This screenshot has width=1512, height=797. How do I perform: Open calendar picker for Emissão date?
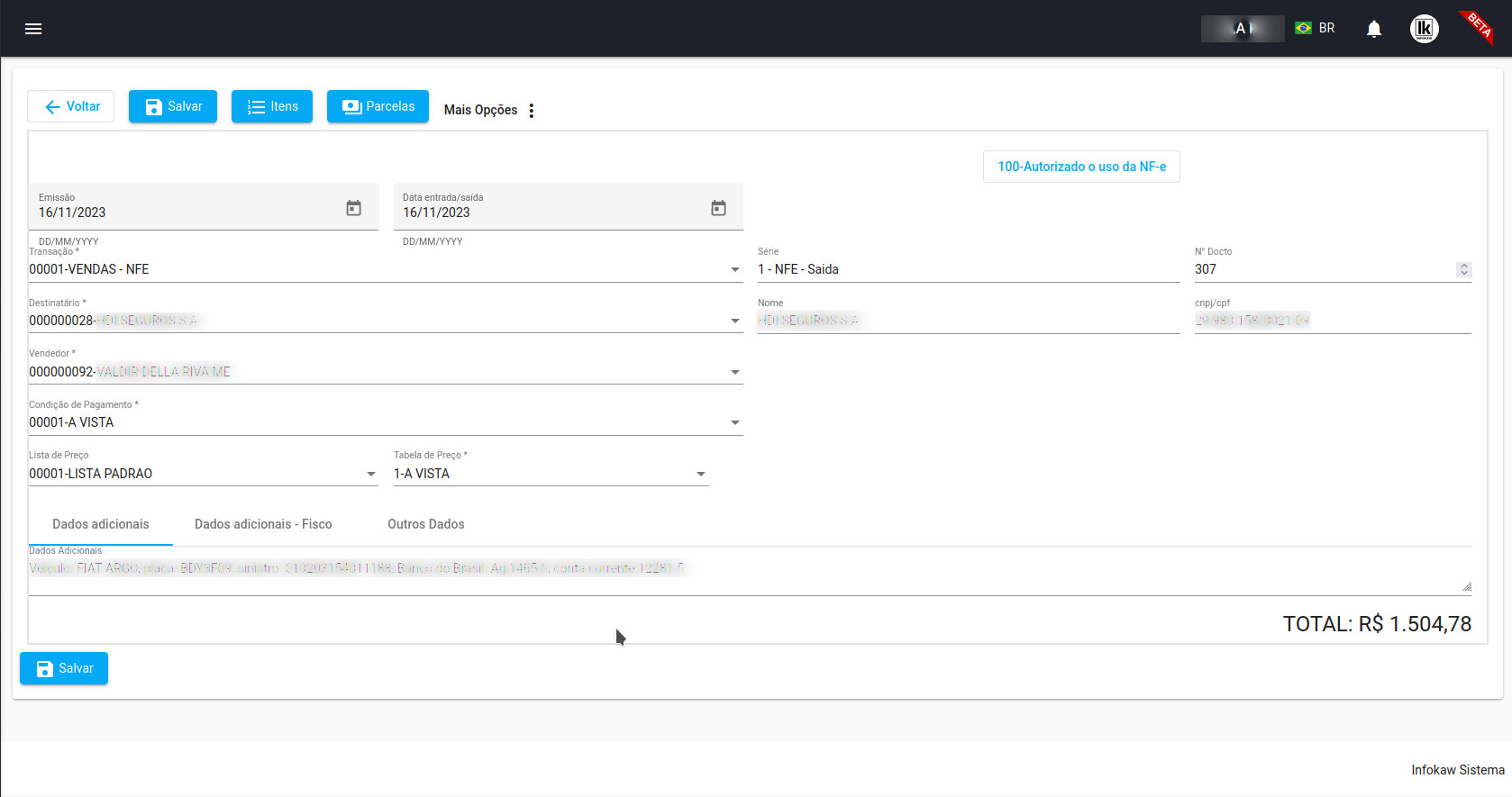[x=354, y=208]
